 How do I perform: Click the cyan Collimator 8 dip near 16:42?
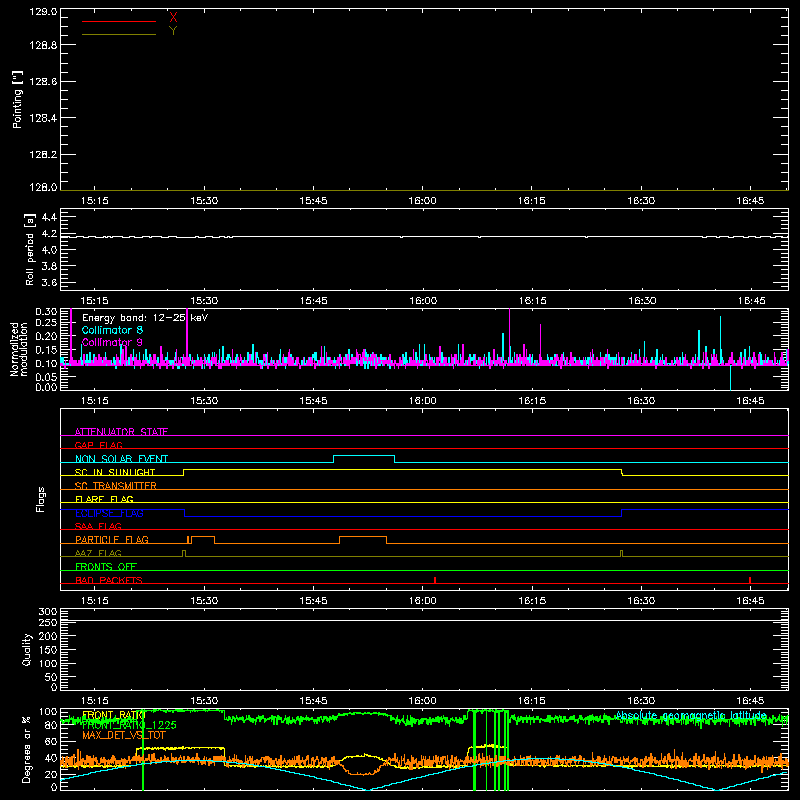pyautogui.click(x=730, y=377)
